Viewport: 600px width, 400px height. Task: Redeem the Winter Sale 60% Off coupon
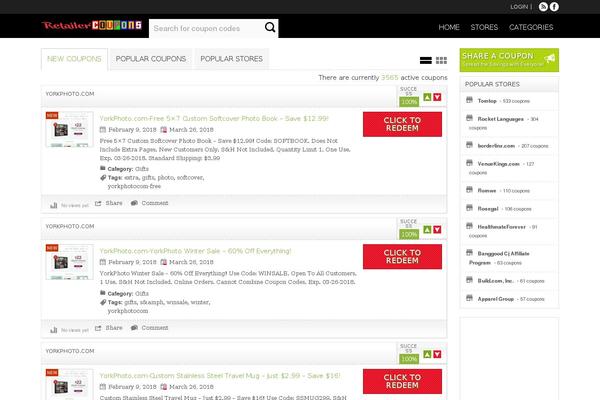tap(402, 257)
